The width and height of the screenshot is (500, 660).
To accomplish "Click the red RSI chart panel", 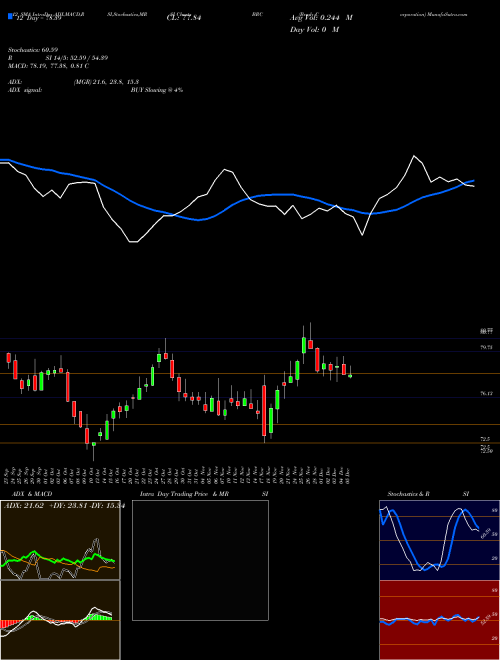I will [x=439, y=620].
